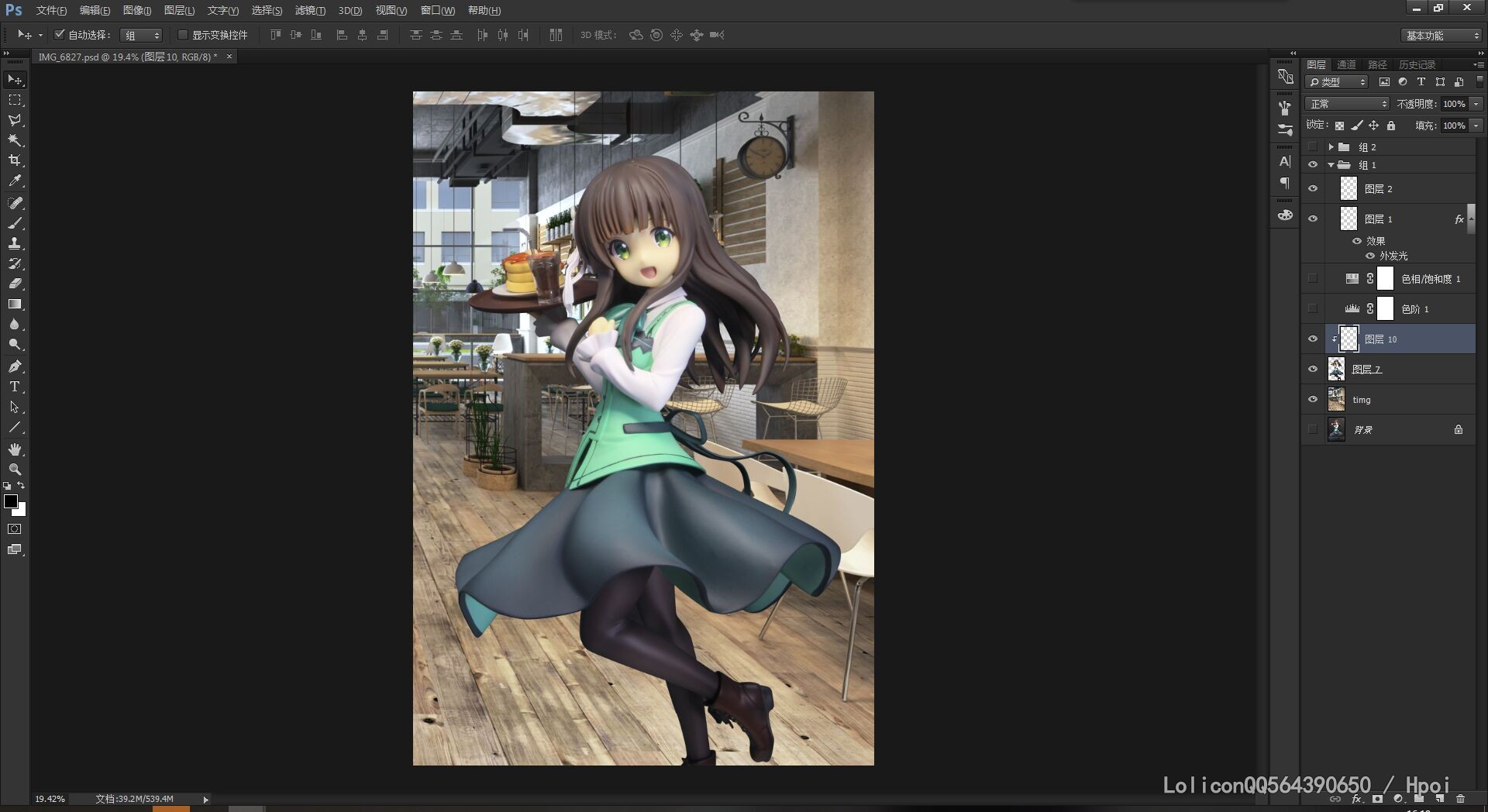Screen dimensions: 1488x812
Task: Select the Magic Wand tool
Action: point(15,140)
